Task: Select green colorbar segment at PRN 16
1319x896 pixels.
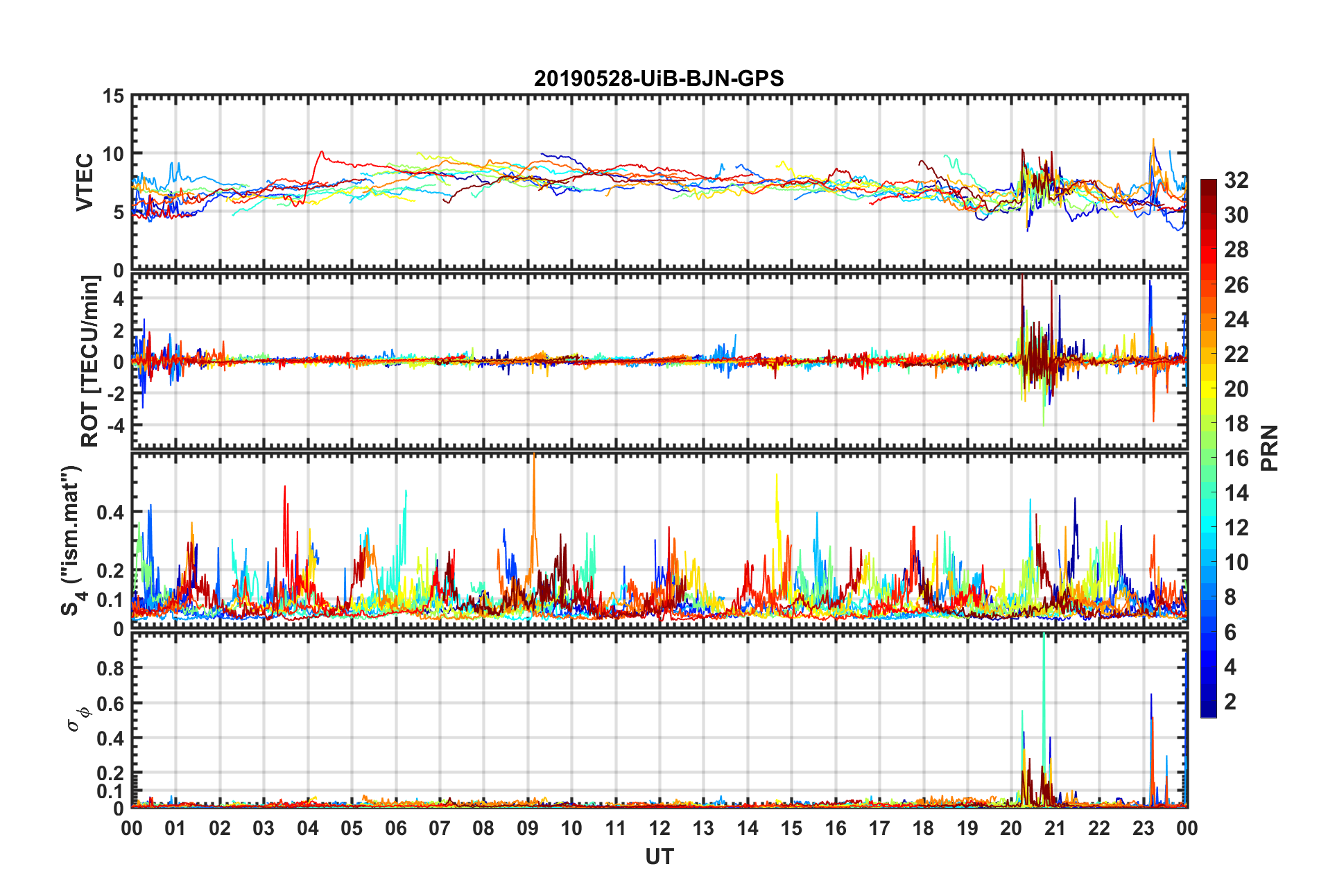Action: (1209, 458)
